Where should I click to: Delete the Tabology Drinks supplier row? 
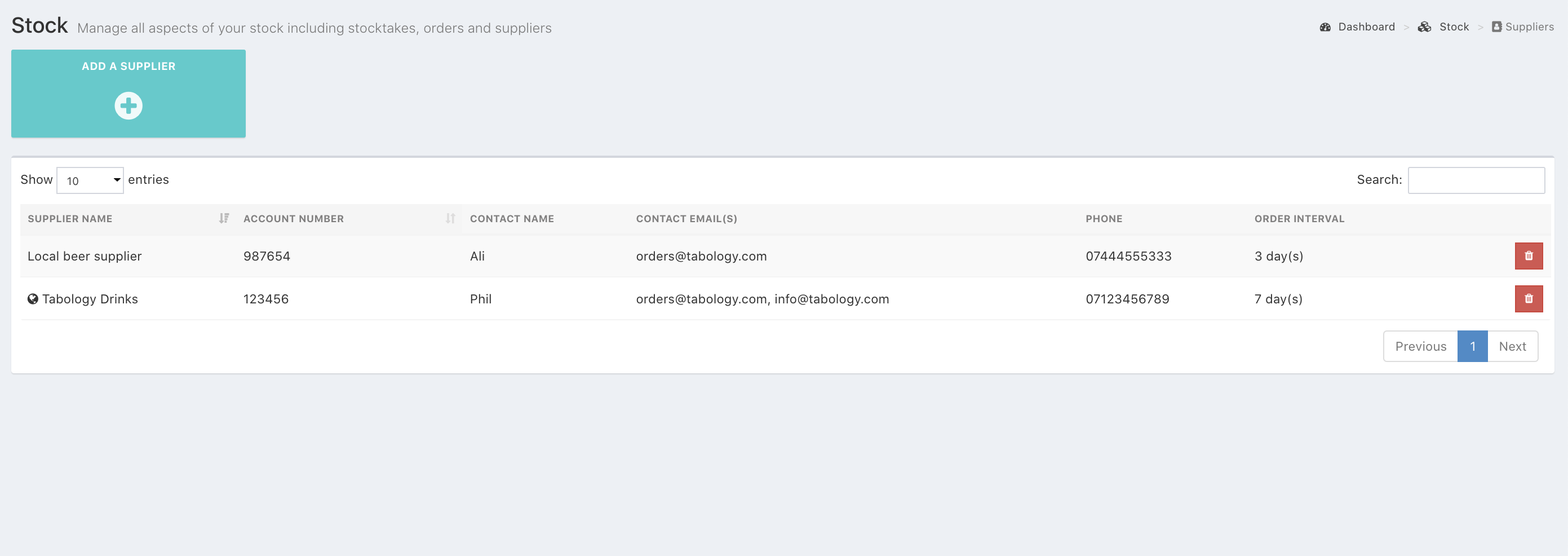[x=1528, y=298]
